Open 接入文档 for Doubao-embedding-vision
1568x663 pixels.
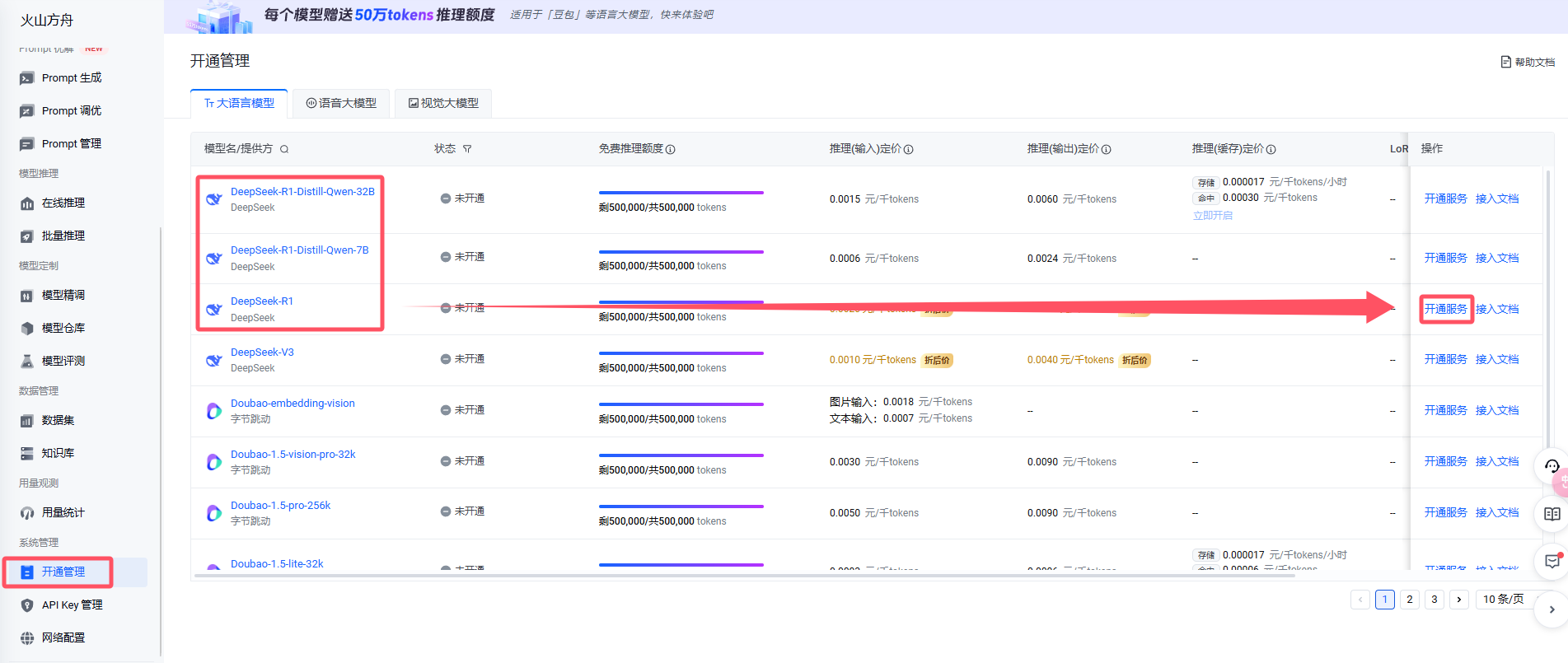coord(1497,410)
